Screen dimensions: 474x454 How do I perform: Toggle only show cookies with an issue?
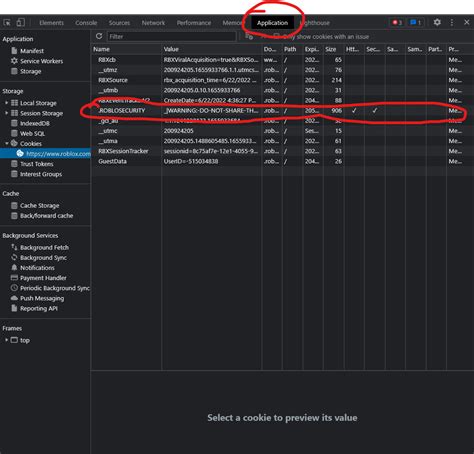(x=276, y=36)
